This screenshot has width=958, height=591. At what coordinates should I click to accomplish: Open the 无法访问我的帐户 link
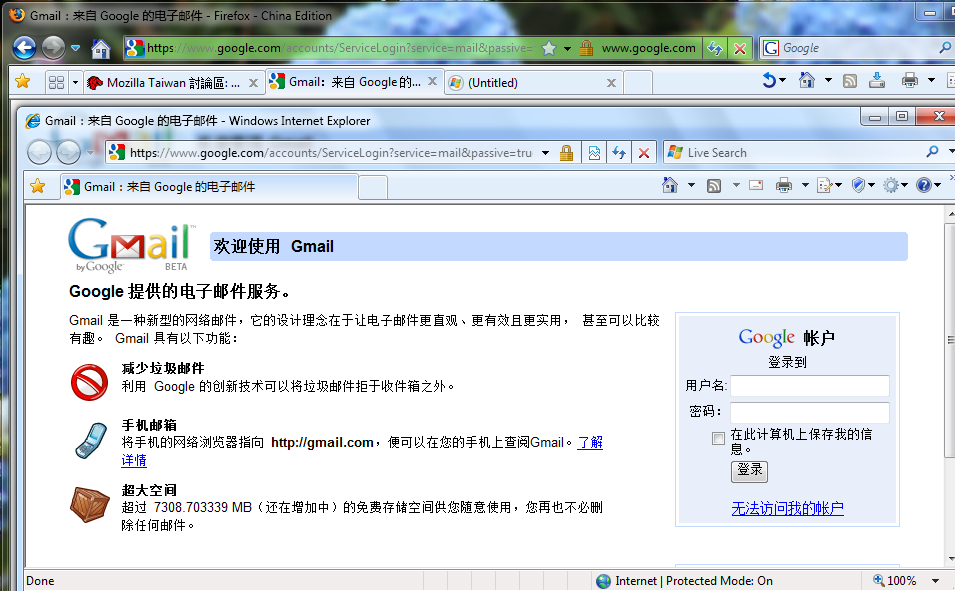(x=788, y=508)
